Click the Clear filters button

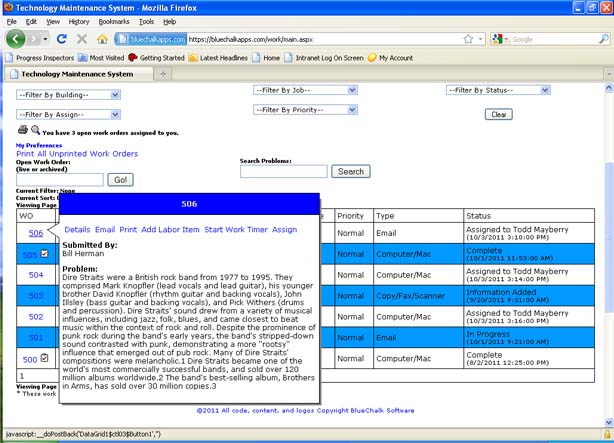(x=498, y=114)
